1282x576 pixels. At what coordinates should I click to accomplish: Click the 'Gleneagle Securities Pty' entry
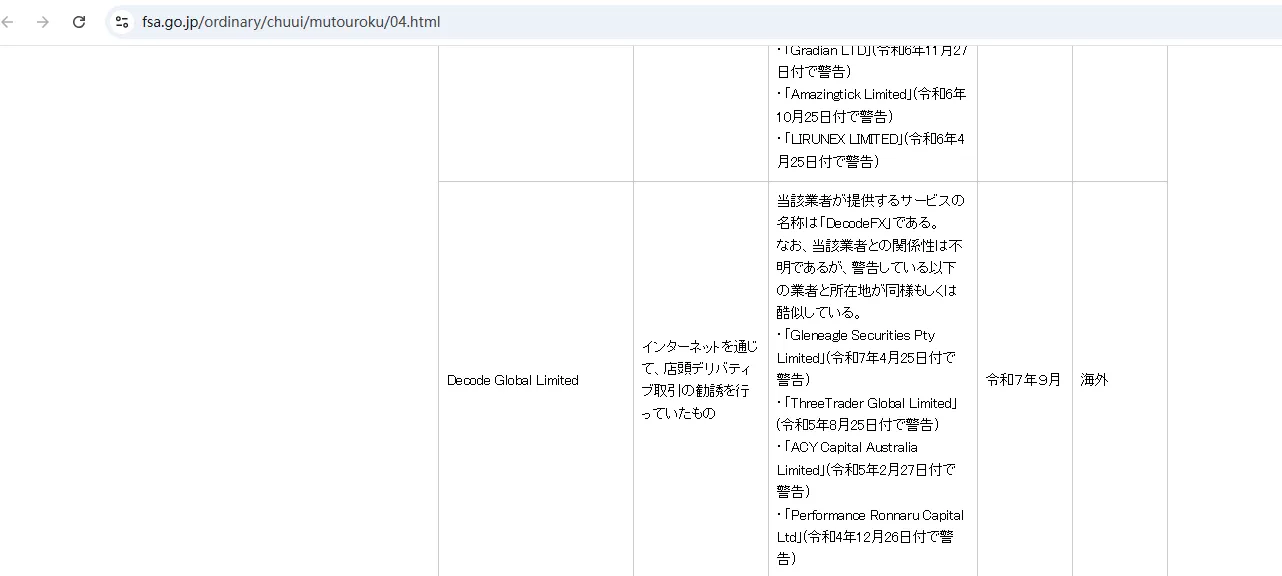point(862,336)
